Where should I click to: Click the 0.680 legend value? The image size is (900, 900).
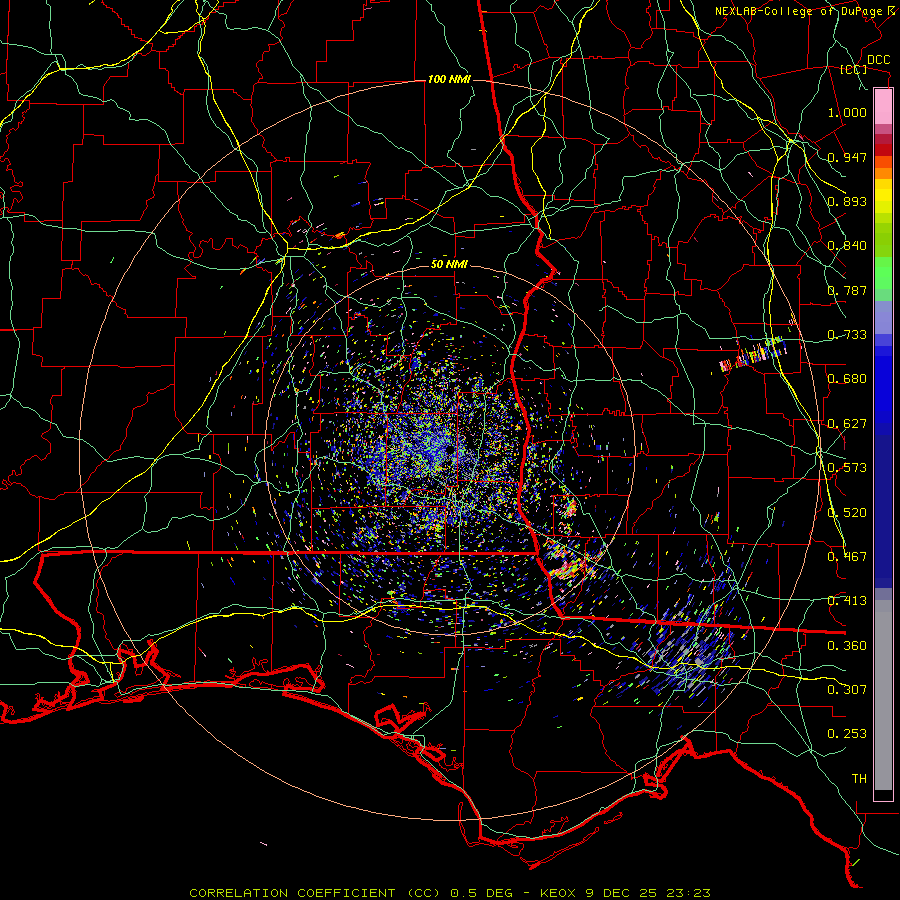click(x=847, y=379)
